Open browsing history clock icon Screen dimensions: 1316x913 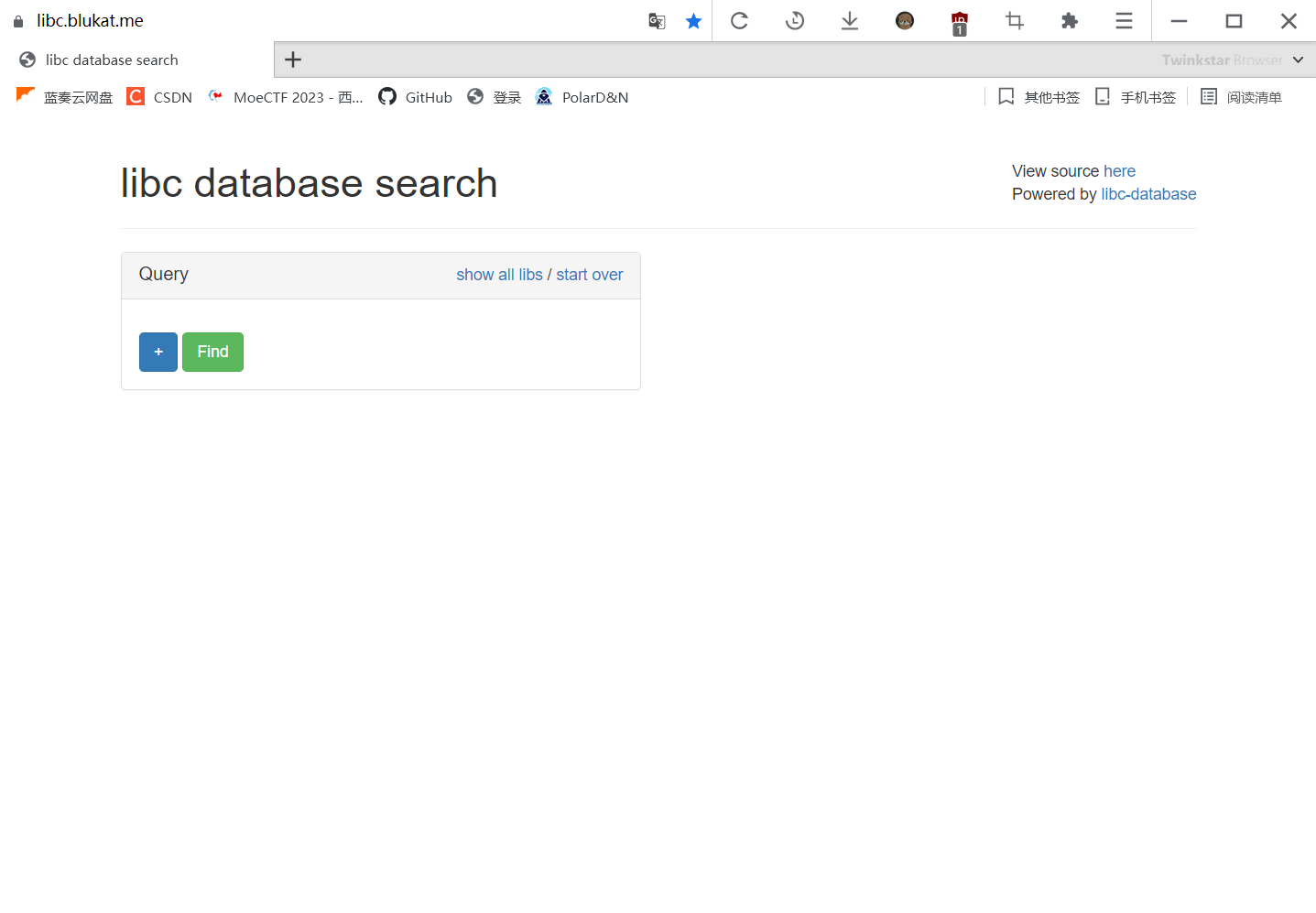(795, 21)
